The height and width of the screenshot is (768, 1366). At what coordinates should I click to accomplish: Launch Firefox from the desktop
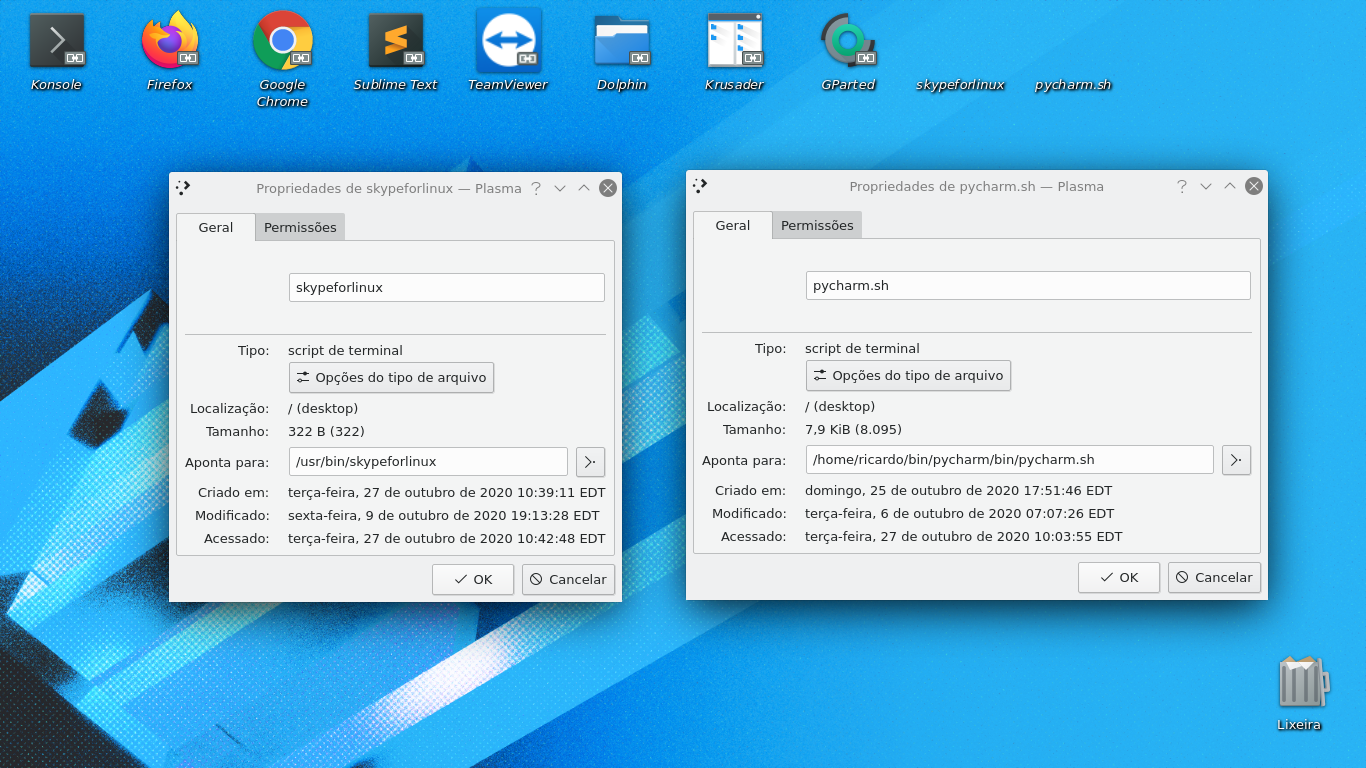pyautogui.click(x=169, y=52)
